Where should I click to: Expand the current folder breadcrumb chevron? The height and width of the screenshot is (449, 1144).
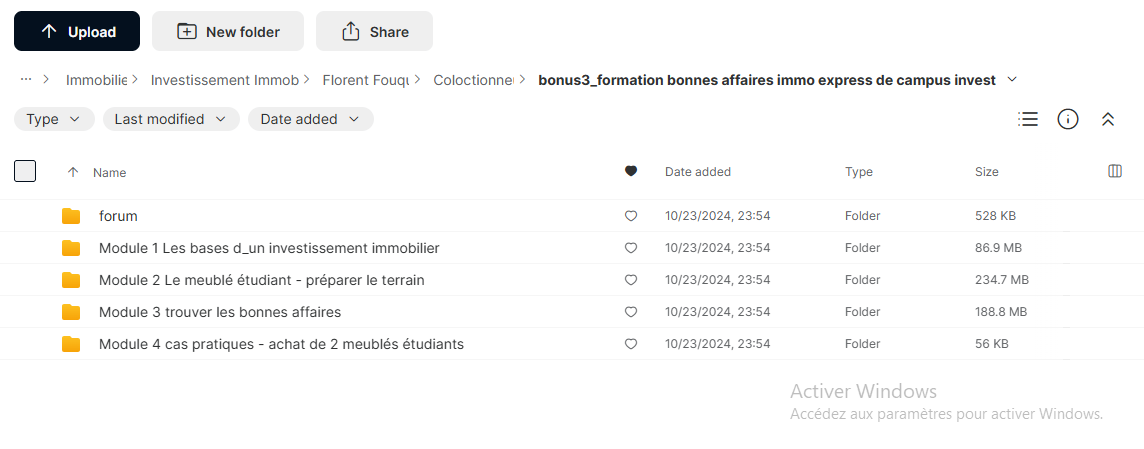pos(1011,80)
